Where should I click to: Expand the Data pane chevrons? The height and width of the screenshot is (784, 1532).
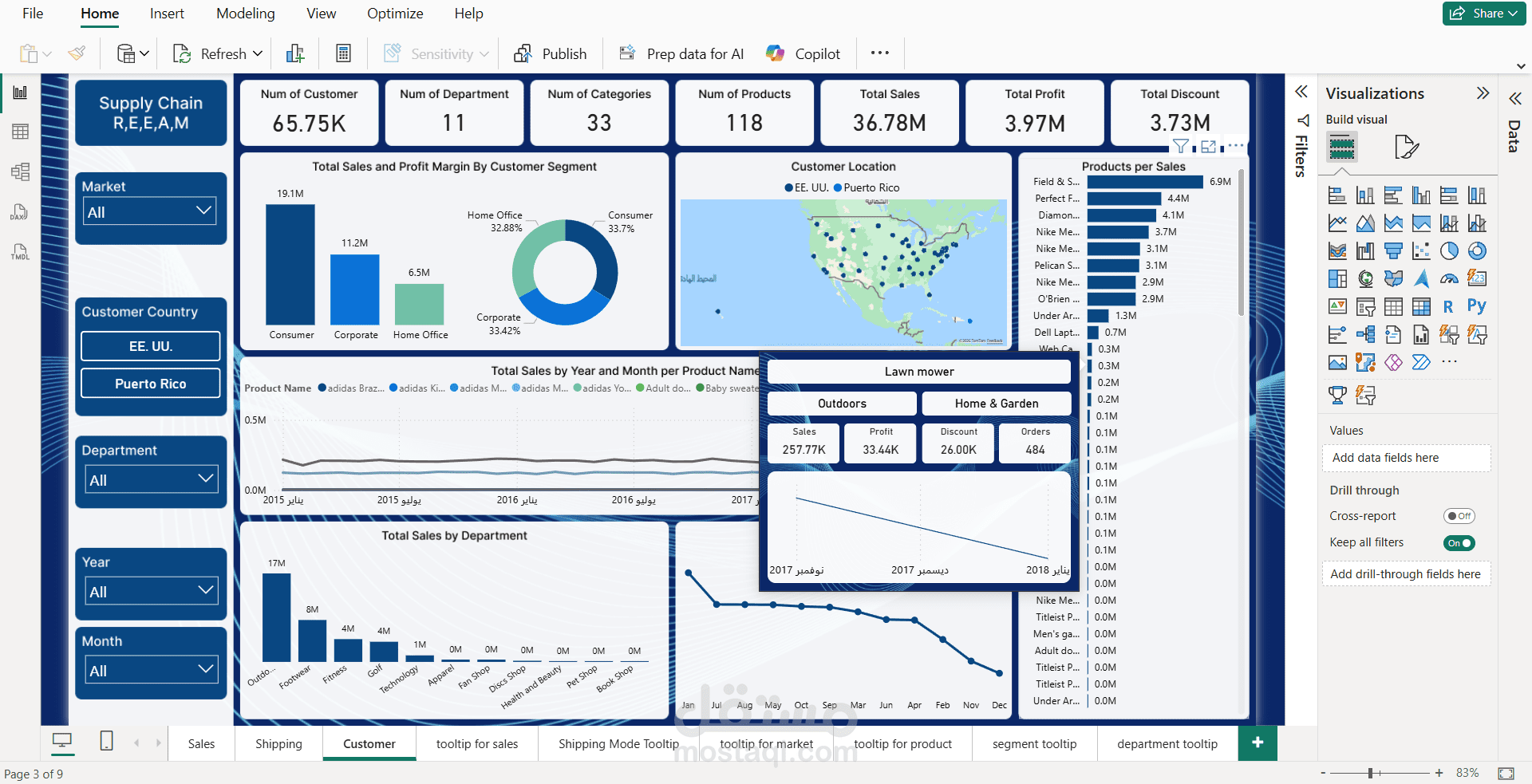point(1514,99)
